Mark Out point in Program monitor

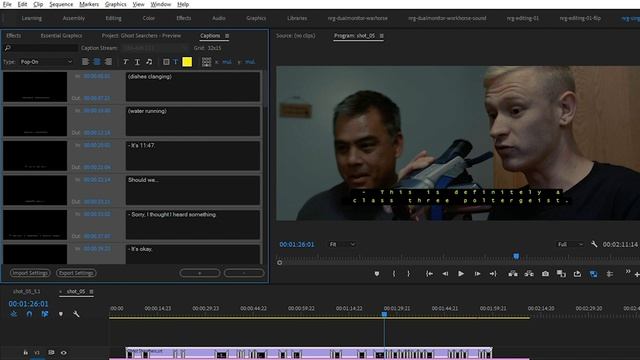pyautogui.click(x=409, y=274)
